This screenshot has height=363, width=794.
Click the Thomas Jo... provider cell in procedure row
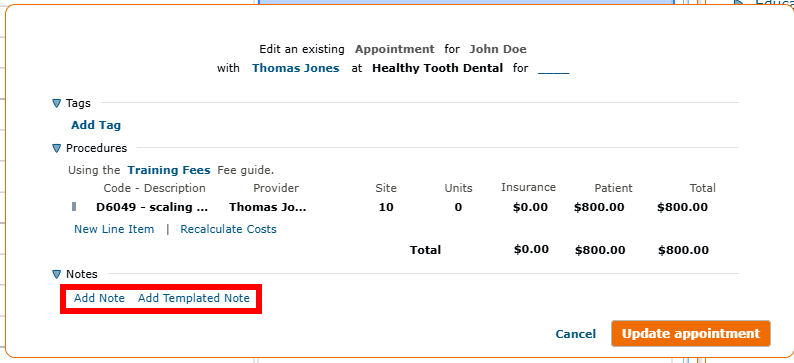coord(268,207)
